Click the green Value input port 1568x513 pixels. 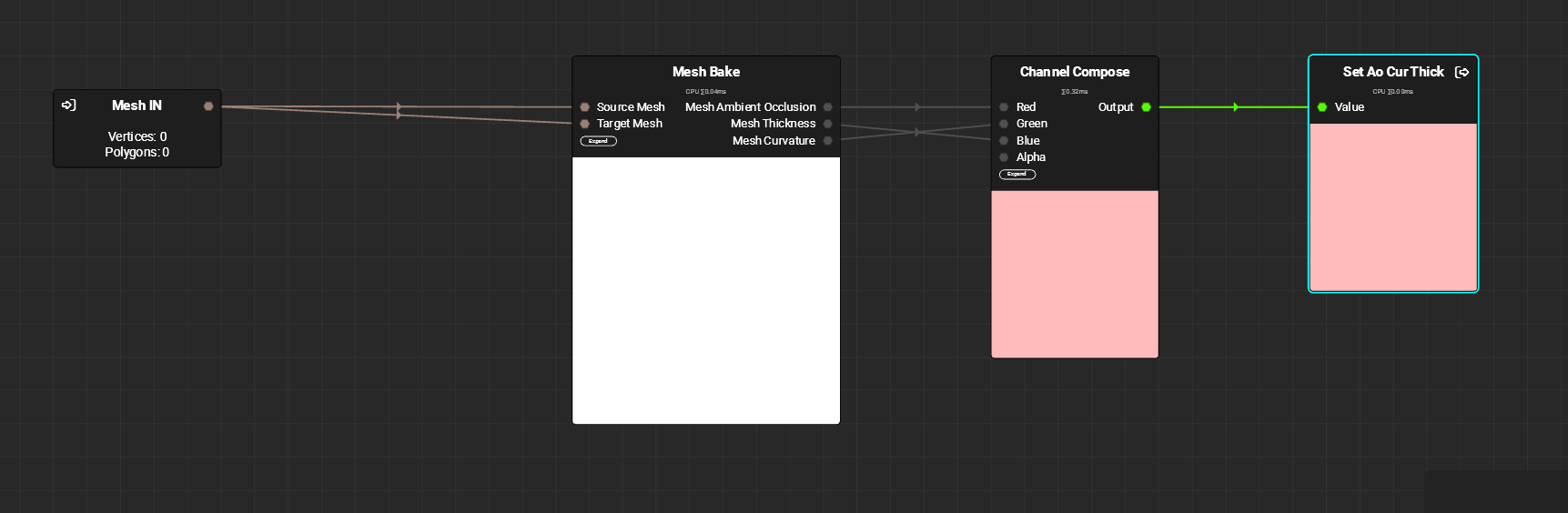pos(1322,107)
